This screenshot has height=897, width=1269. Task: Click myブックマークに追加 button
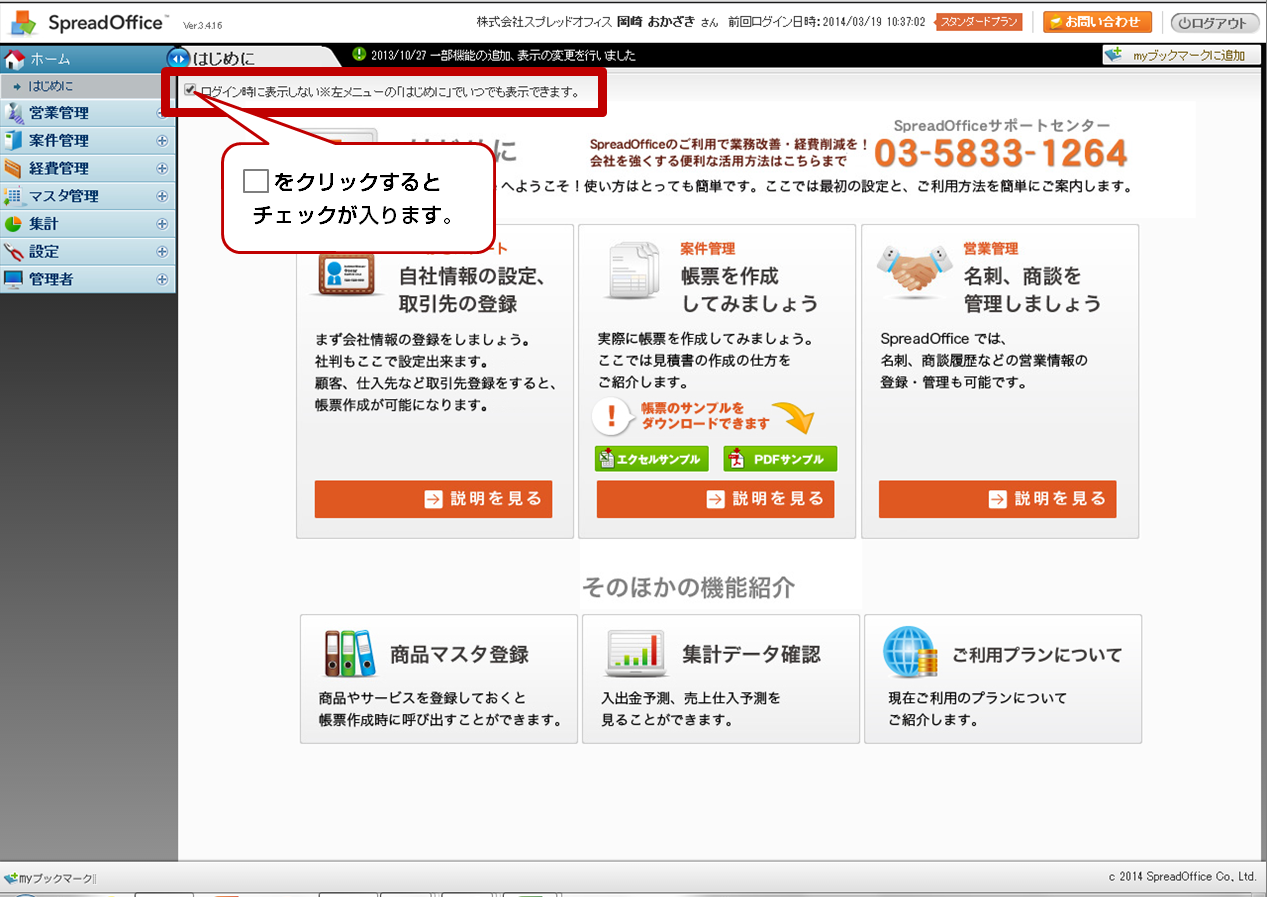point(1182,56)
